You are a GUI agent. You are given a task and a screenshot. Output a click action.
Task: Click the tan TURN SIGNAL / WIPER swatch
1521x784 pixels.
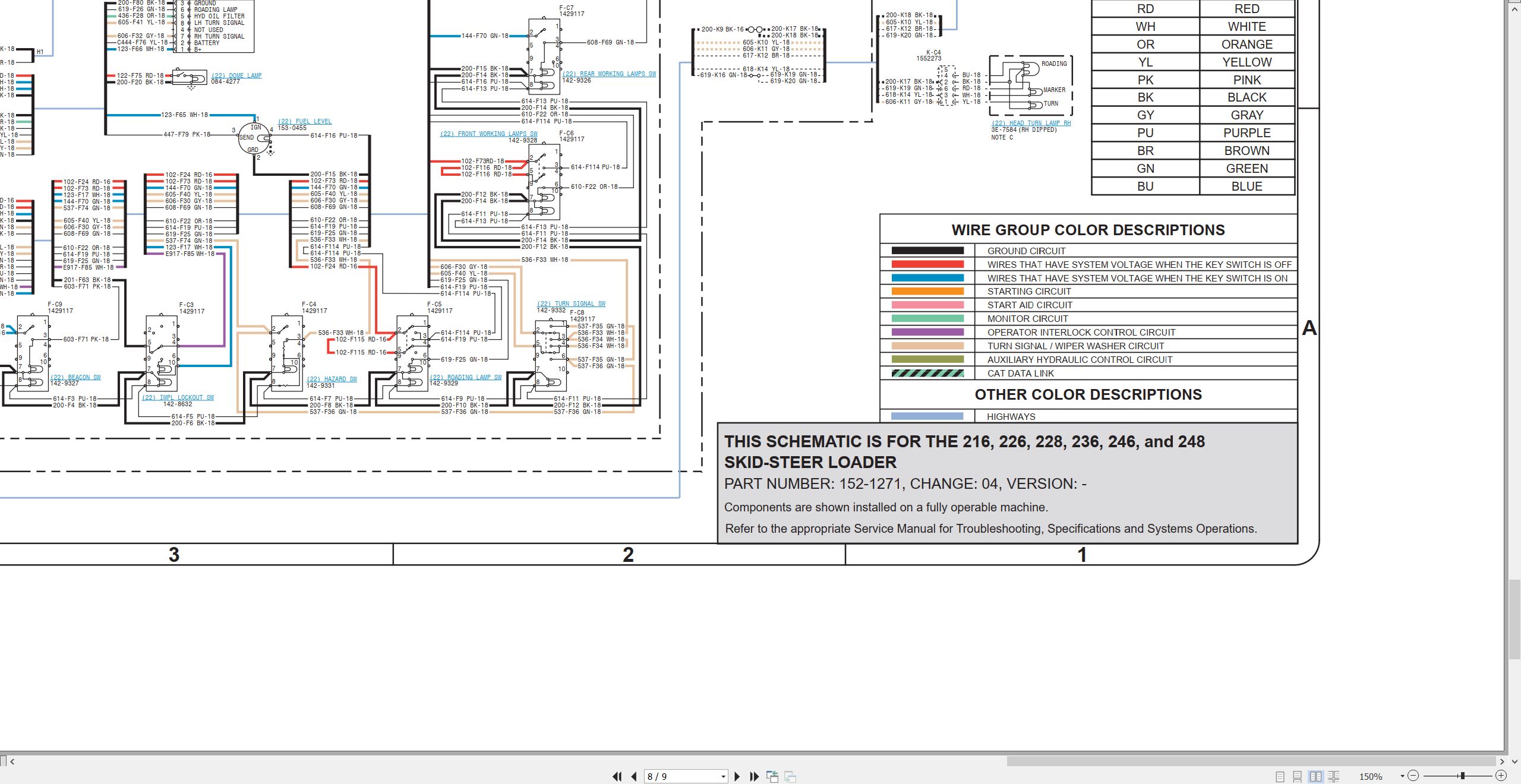(927, 346)
